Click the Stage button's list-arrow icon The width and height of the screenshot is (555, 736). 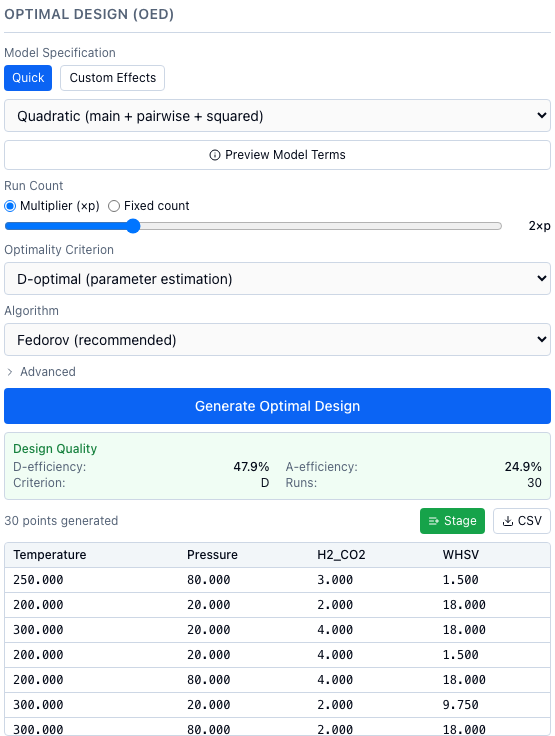433,521
